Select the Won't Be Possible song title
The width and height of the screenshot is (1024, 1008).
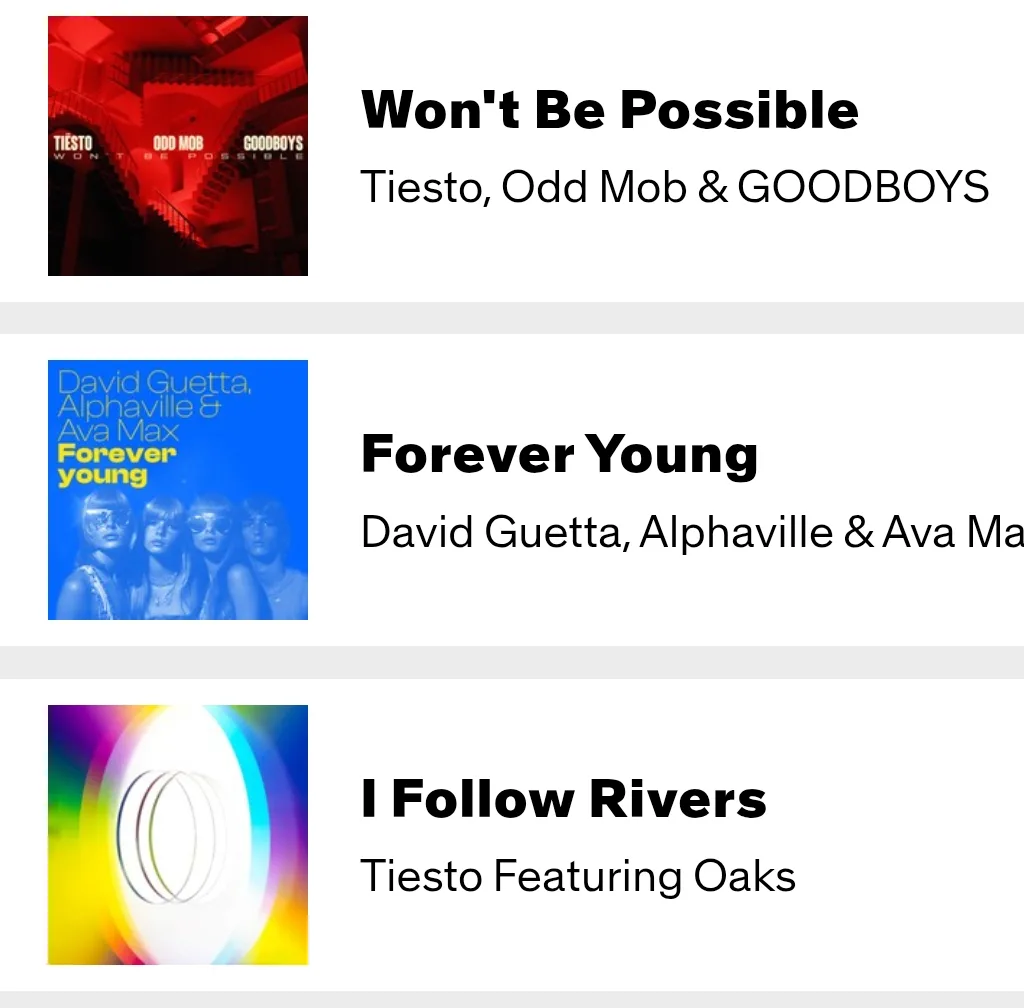tap(609, 110)
